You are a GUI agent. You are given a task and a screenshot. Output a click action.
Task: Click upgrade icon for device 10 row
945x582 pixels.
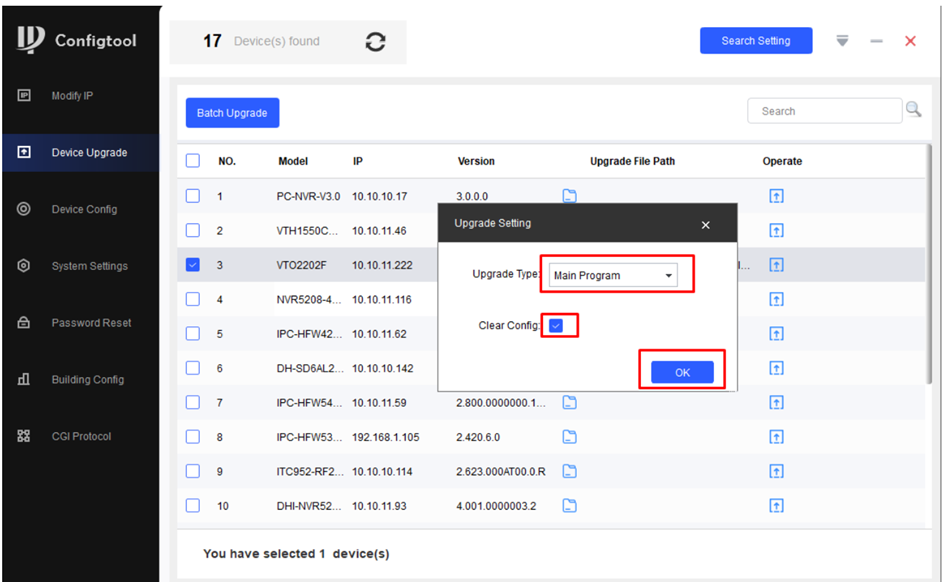776,506
